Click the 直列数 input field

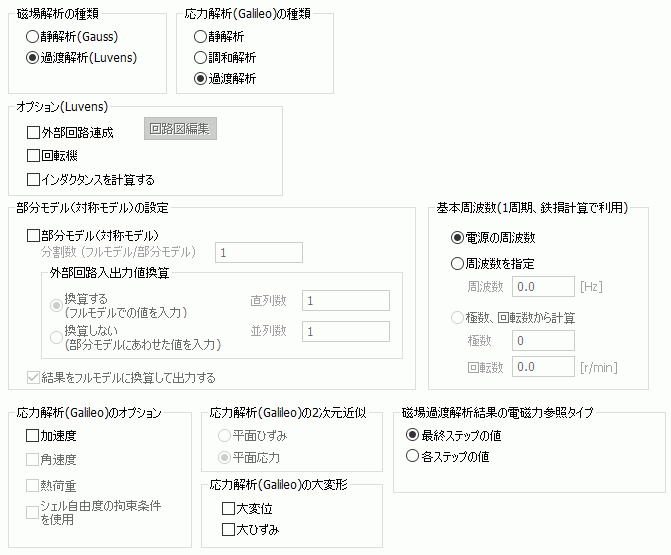tap(345, 301)
